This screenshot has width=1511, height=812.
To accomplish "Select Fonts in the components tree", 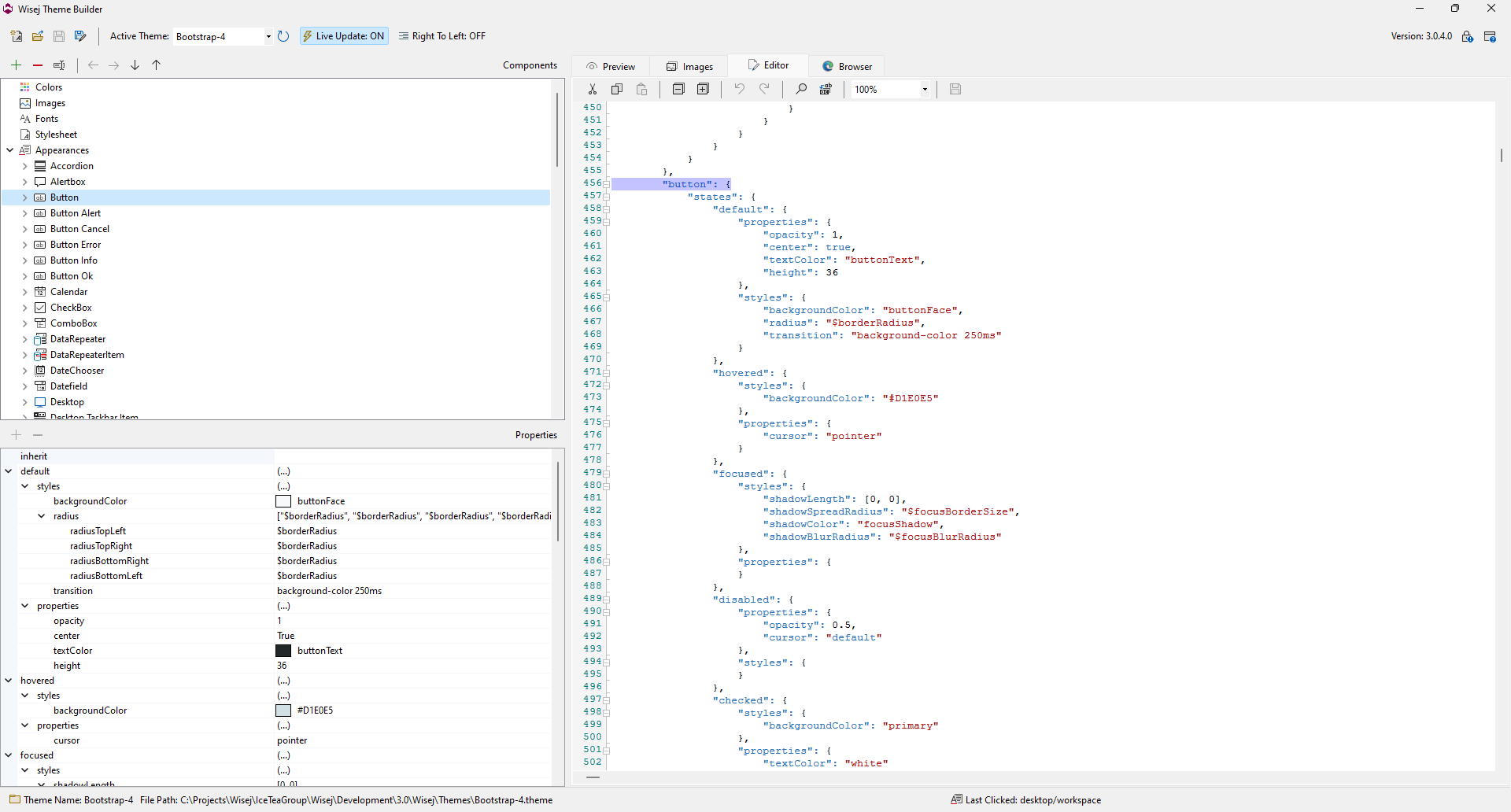I will click(x=46, y=119).
